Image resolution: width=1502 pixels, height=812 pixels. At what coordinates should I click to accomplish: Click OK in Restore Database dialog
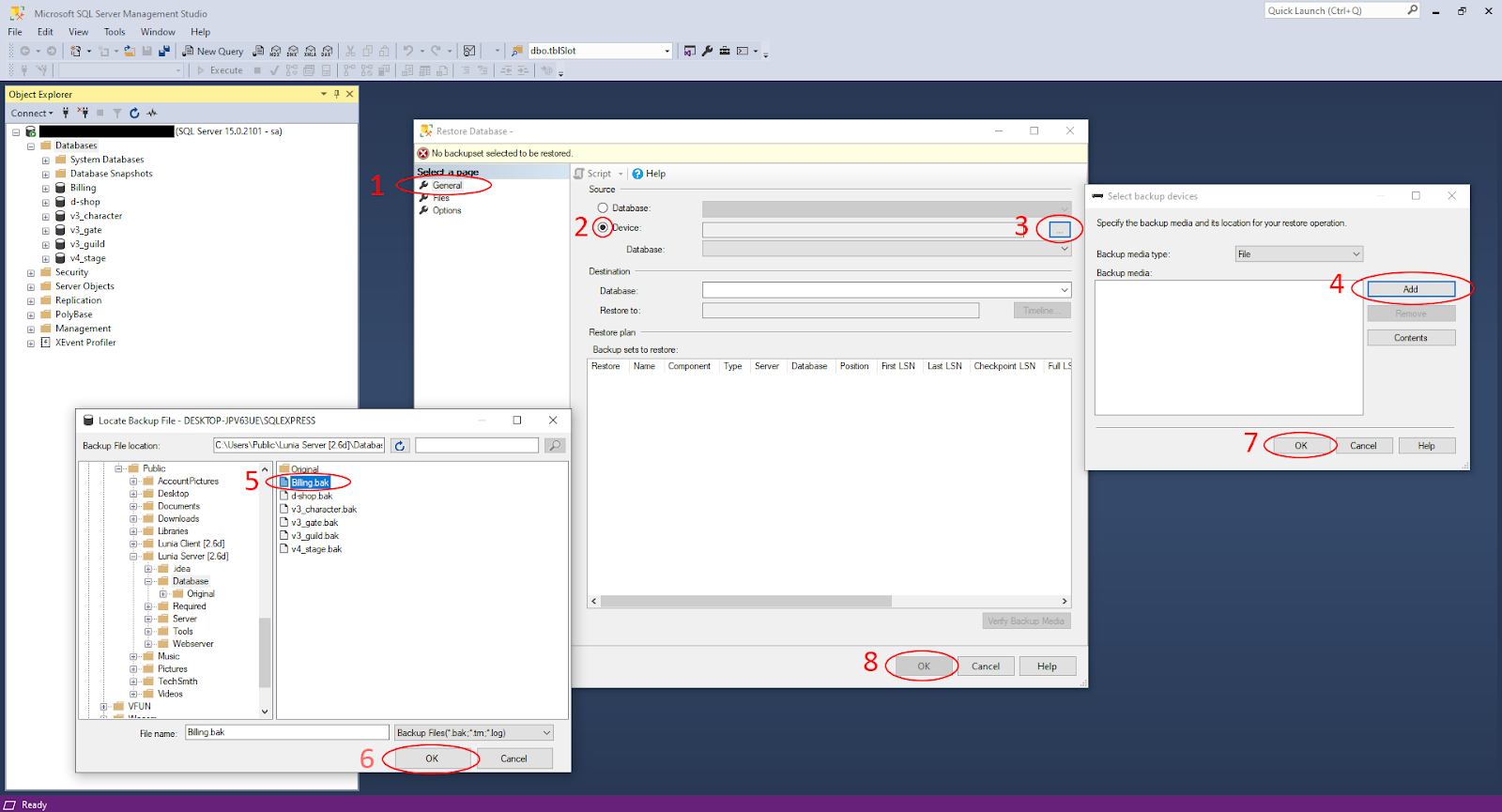pyautogui.click(x=924, y=666)
